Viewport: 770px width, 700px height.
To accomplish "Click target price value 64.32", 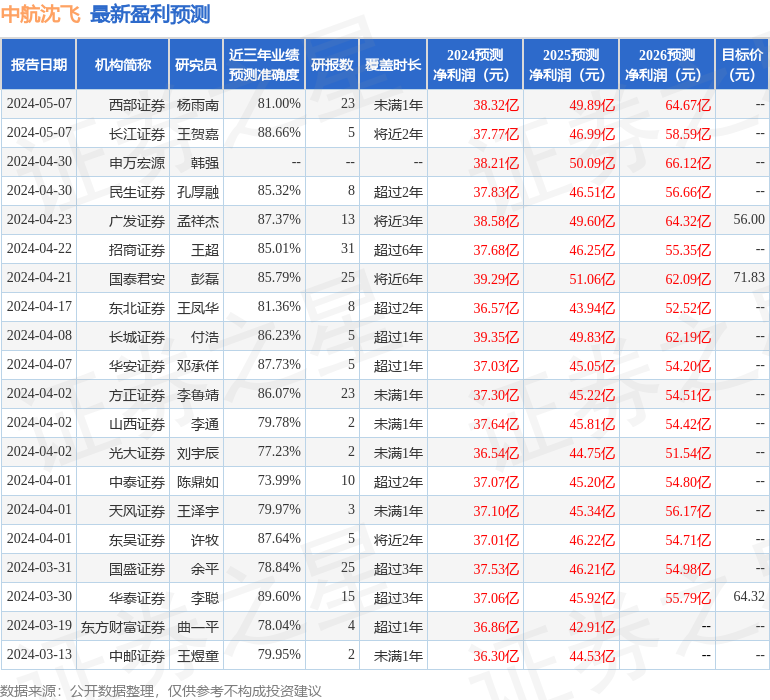I will [749, 596].
